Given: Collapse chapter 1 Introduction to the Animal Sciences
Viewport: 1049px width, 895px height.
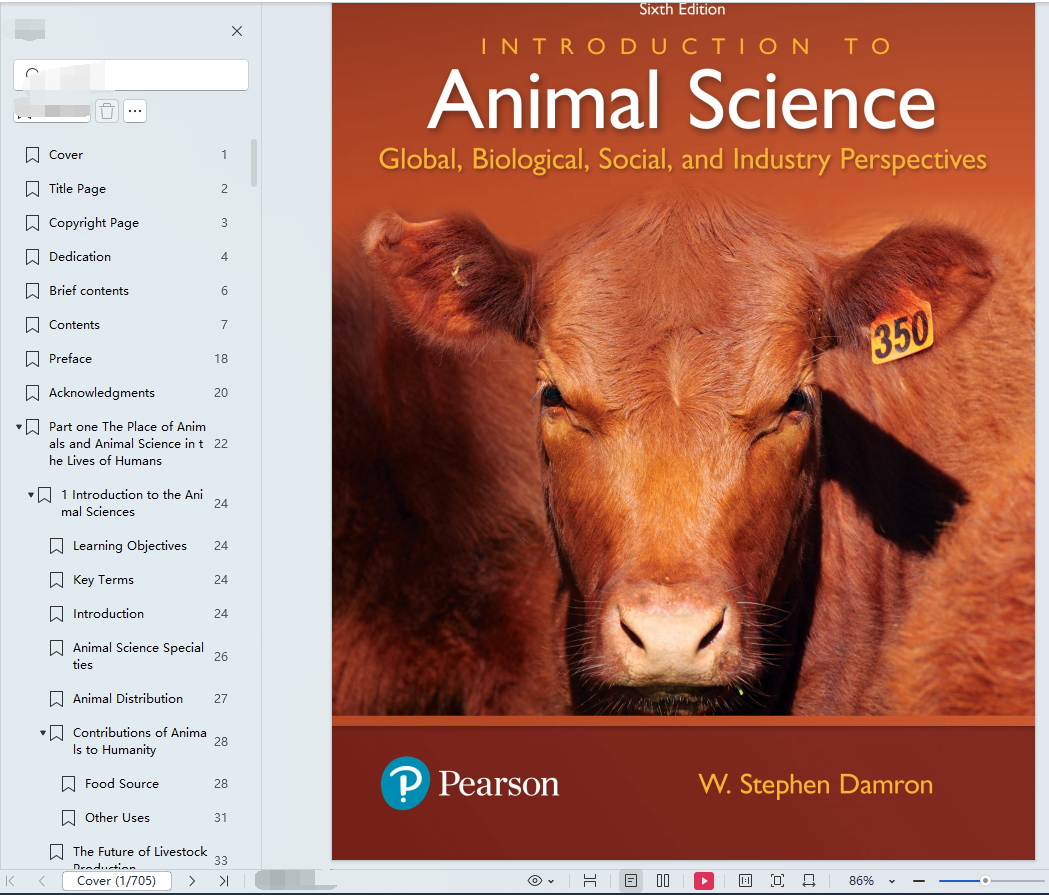Looking at the screenshot, I should (x=31, y=495).
